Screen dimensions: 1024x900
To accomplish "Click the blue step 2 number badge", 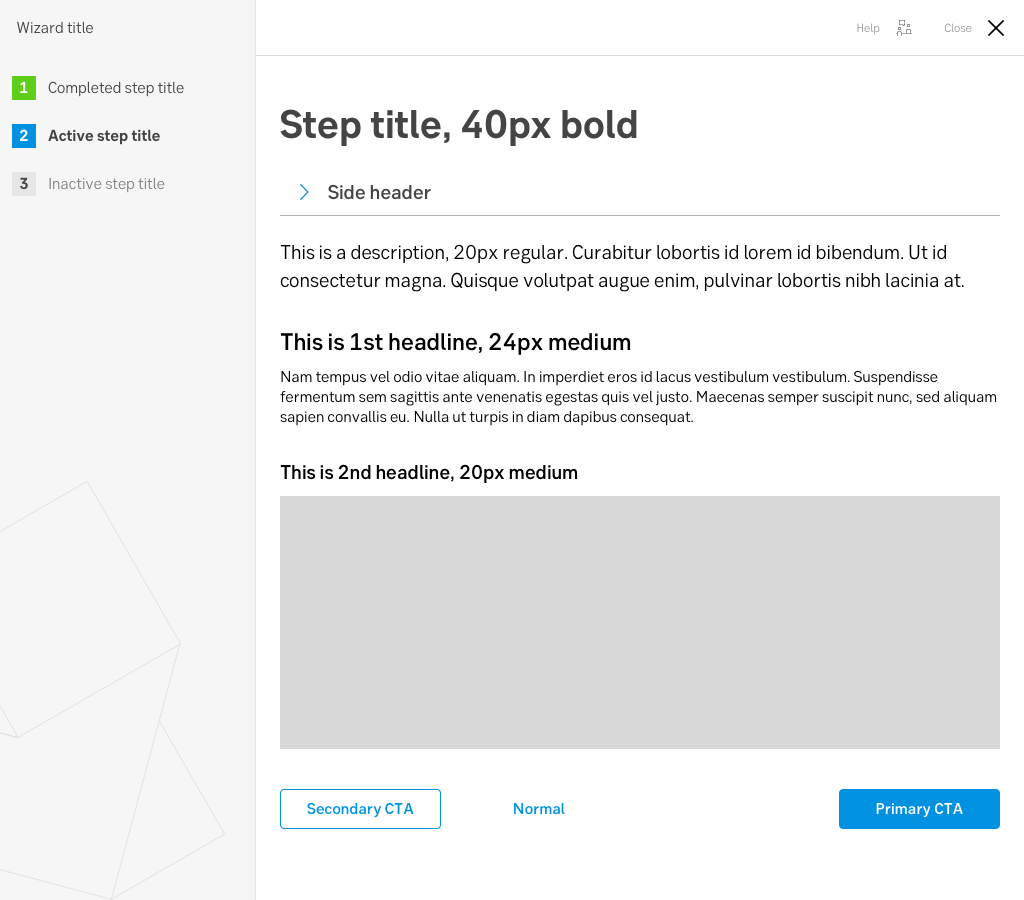I will tap(24, 136).
